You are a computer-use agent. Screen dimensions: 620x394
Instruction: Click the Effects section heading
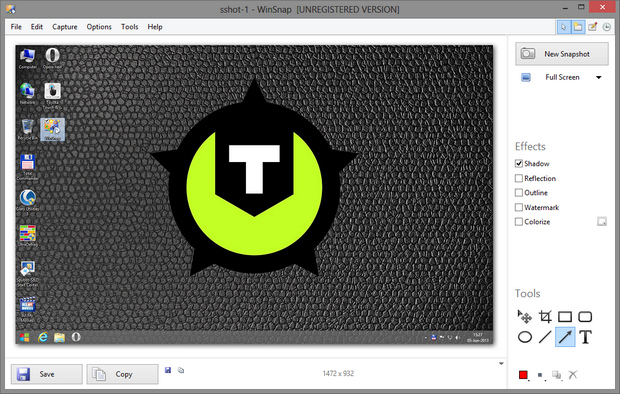tap(530, 146)
